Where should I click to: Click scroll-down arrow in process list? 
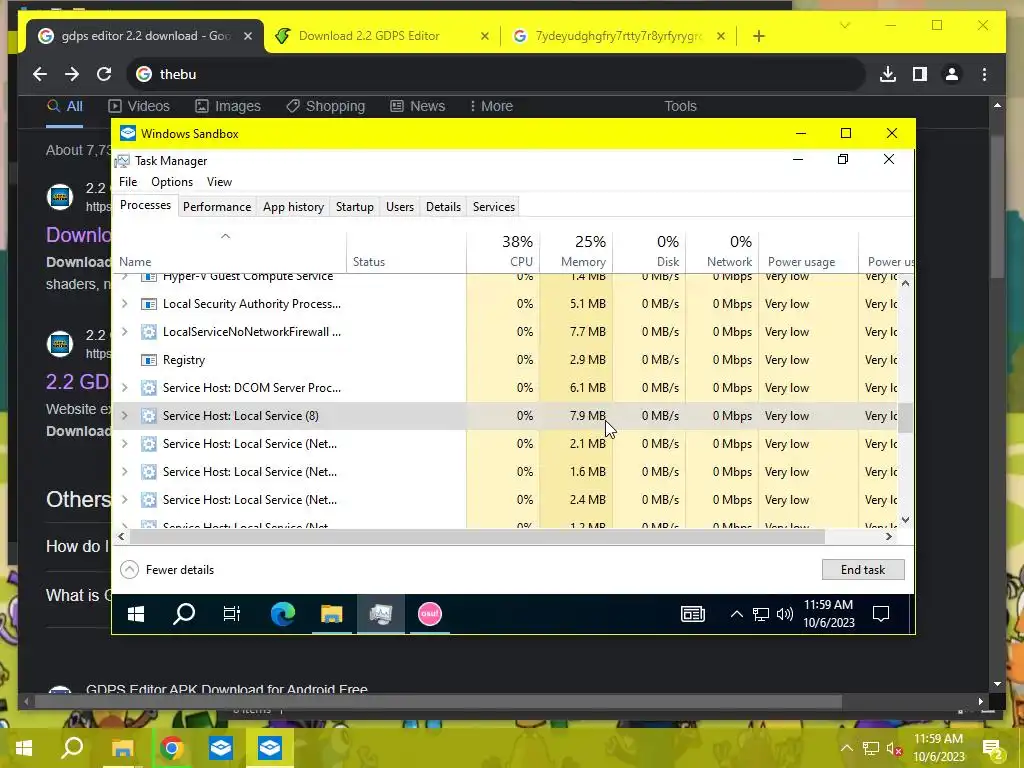tap(905, 520)
